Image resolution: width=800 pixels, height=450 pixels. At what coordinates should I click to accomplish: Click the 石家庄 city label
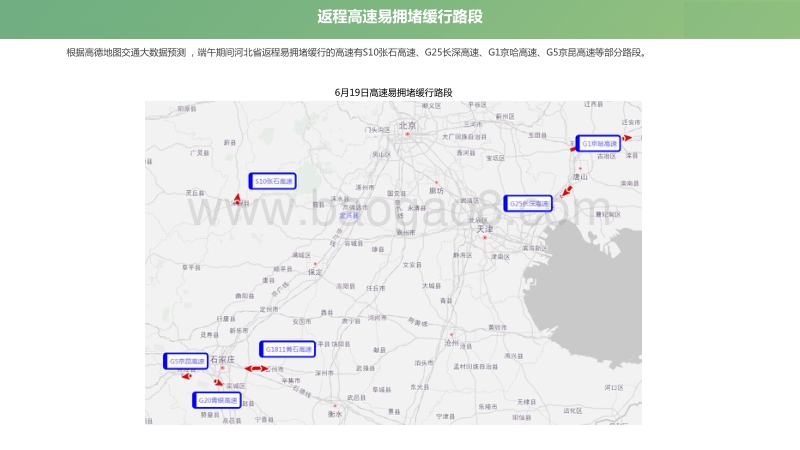pyautogui.click(x=222, y=359)
